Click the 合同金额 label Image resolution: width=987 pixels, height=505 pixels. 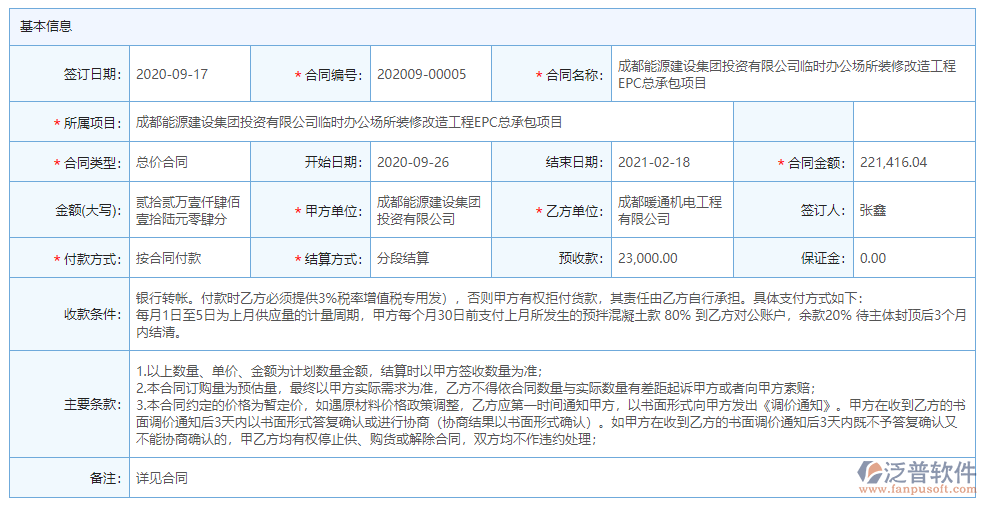(811, 163)
